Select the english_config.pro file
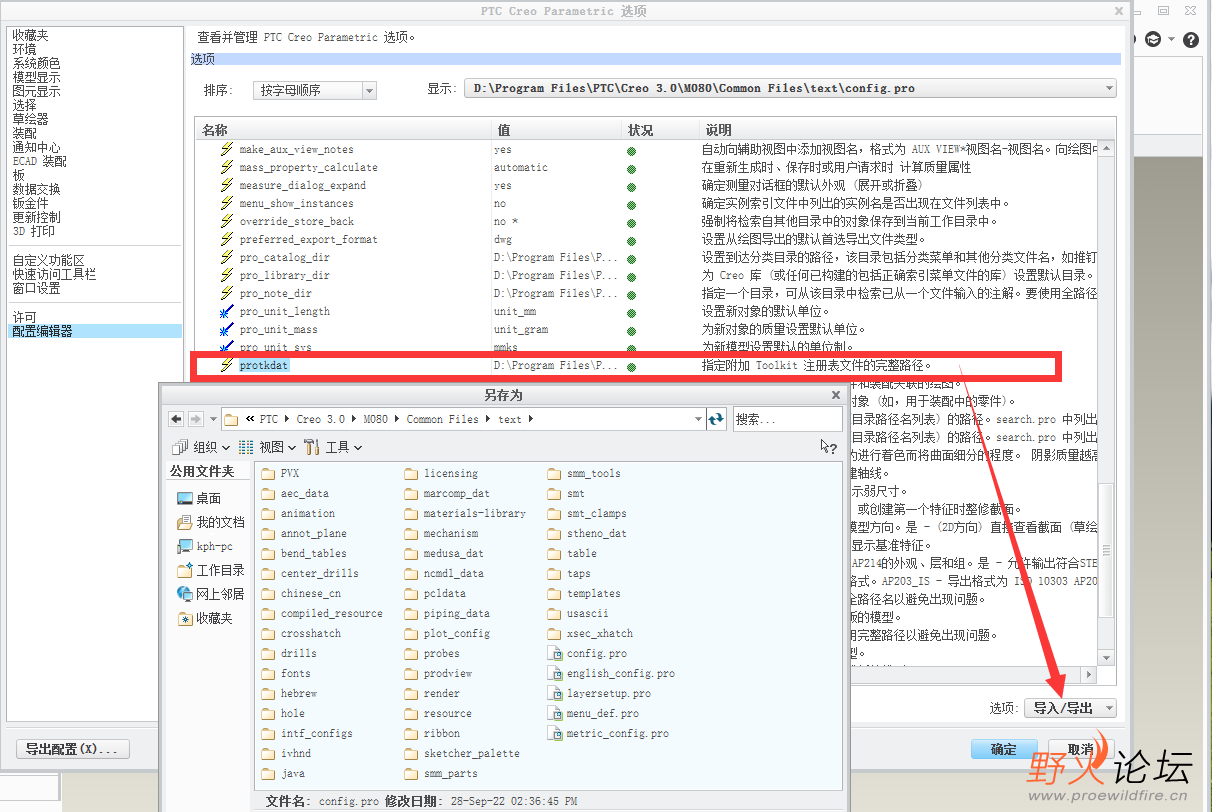 click(x=611, y=673)
